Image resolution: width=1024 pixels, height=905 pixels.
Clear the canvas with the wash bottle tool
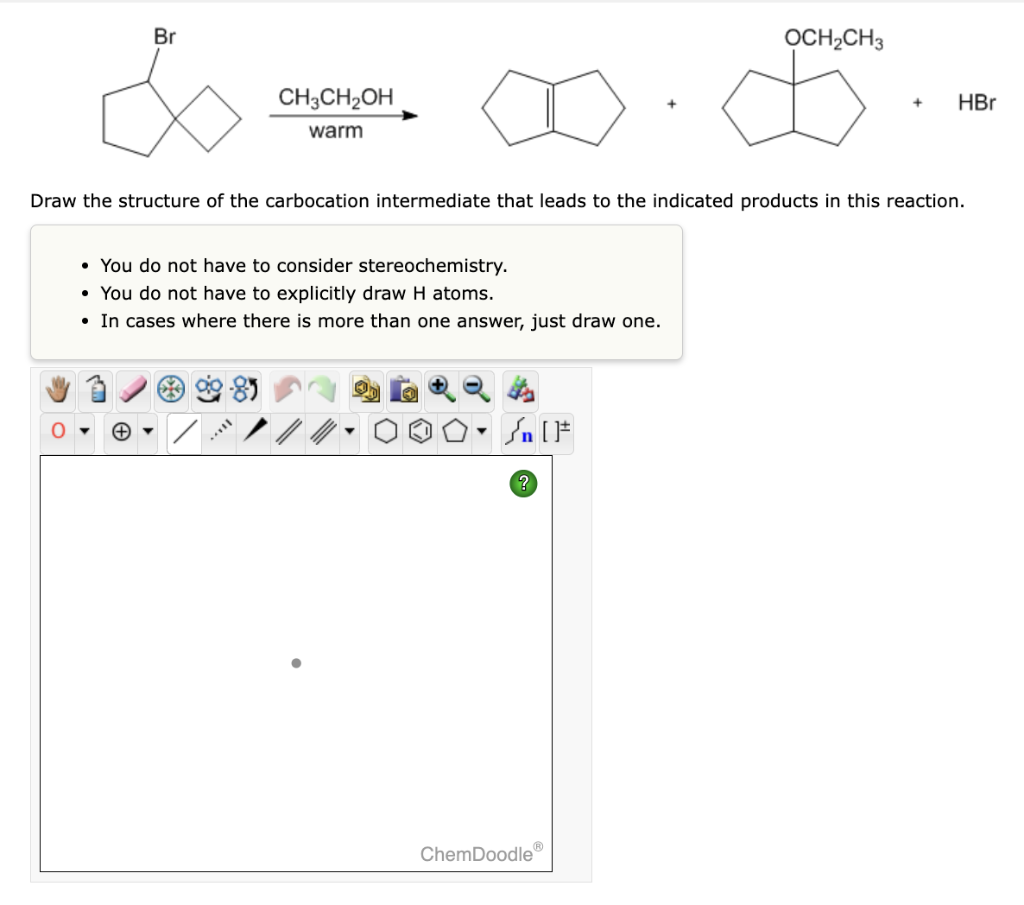[95, 390]
